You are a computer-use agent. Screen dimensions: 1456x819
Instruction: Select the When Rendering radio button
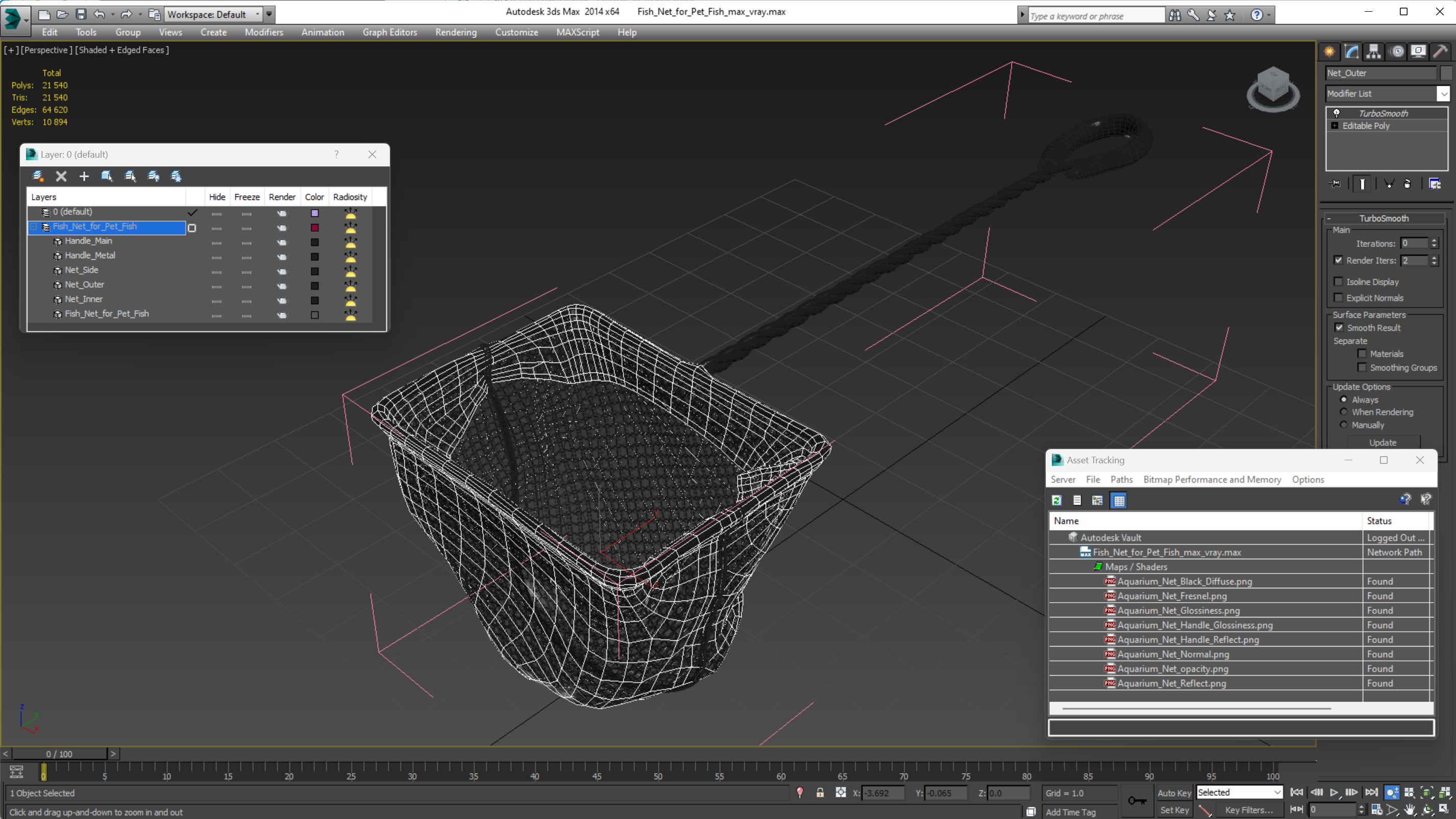tap(1344, 412)
